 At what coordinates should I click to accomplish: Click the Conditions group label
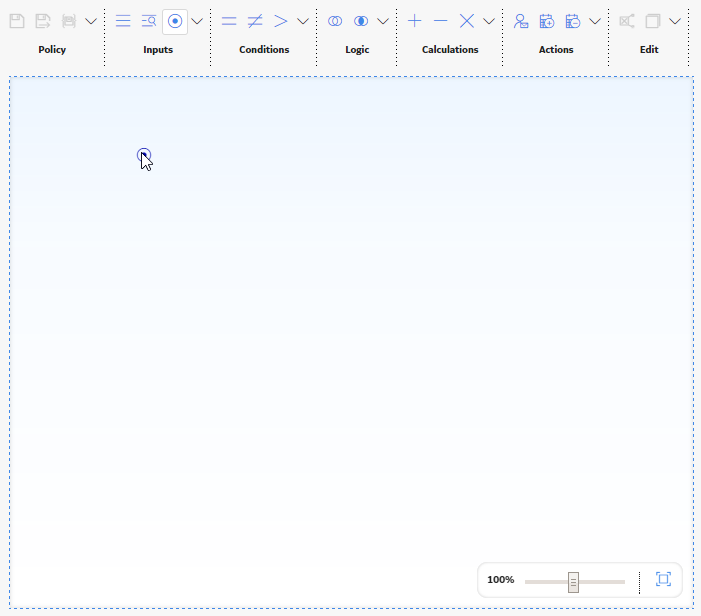pos(264,50)
